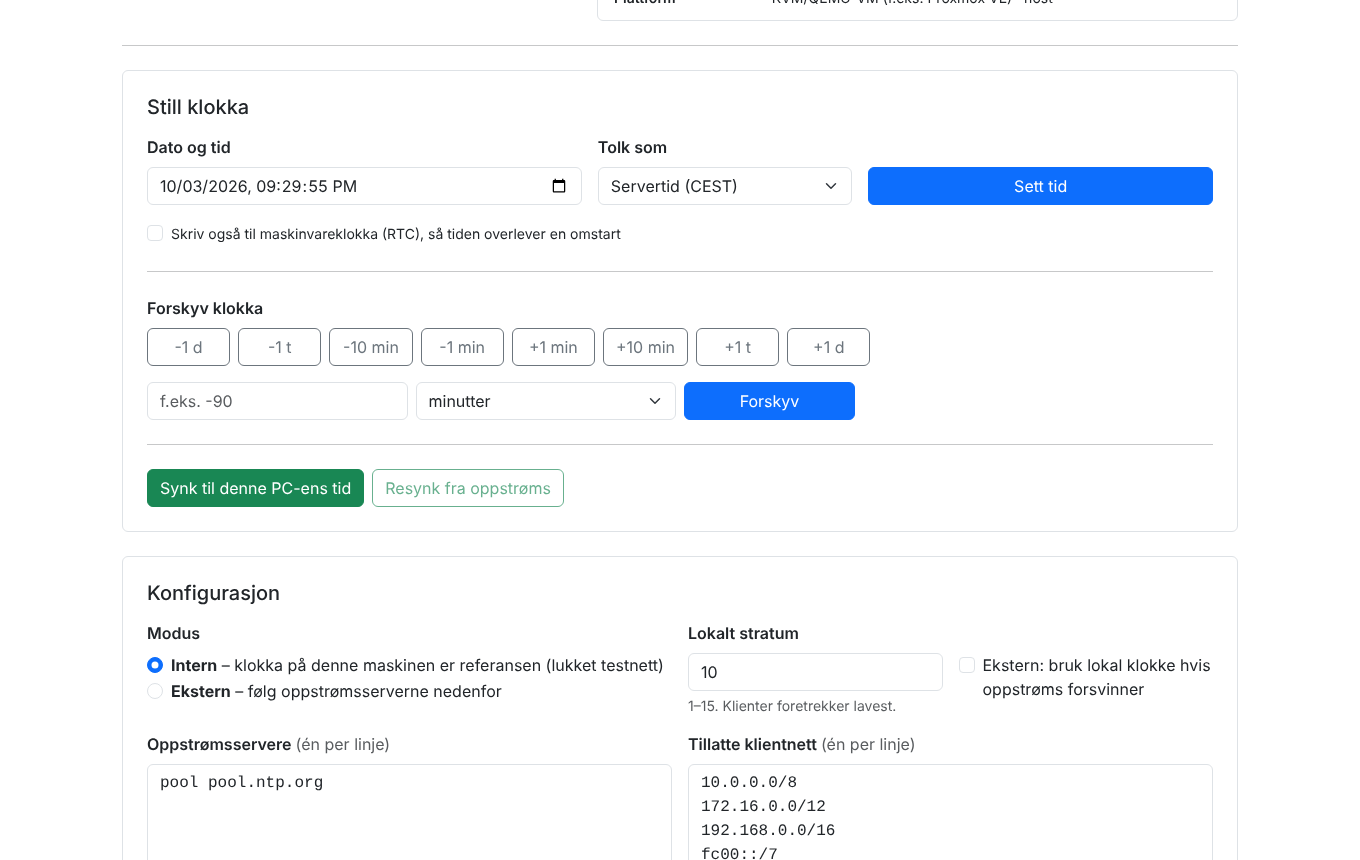Click the Still klokka heading
This screenshot has width=1360, height=860.
coord(198,107)
